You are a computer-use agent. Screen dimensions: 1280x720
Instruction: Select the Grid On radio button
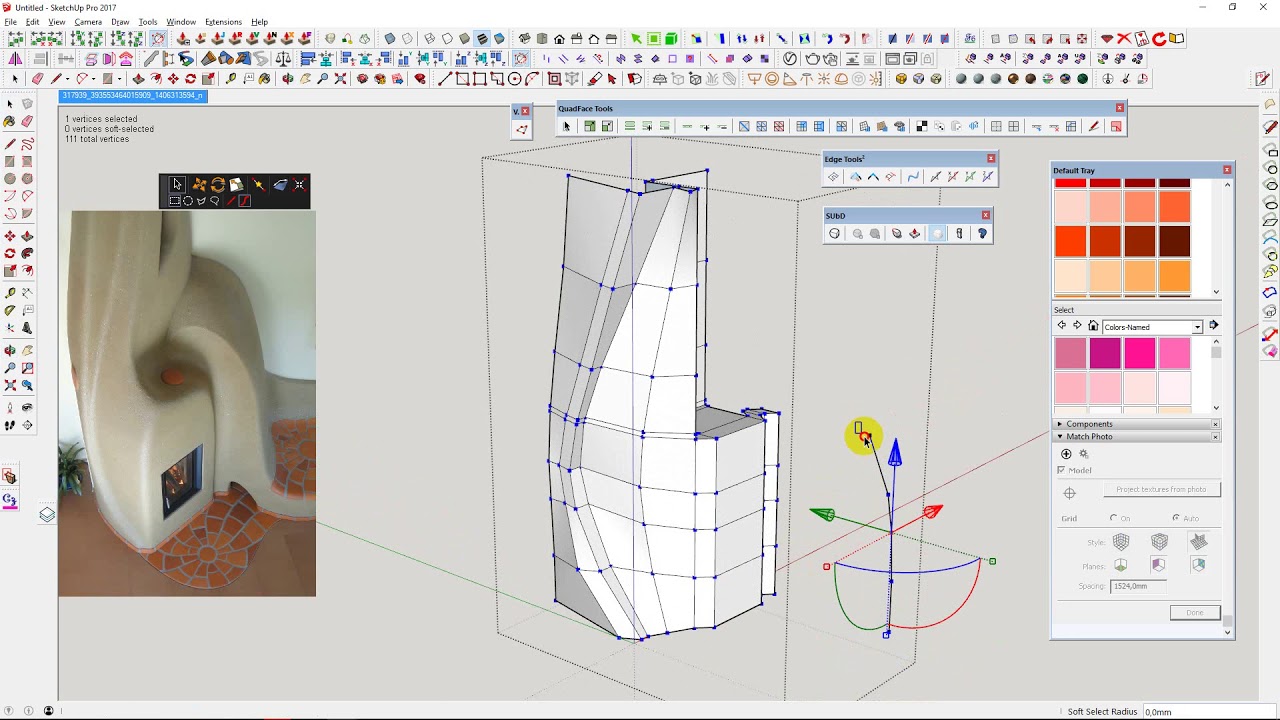[x=1114, y=518]
